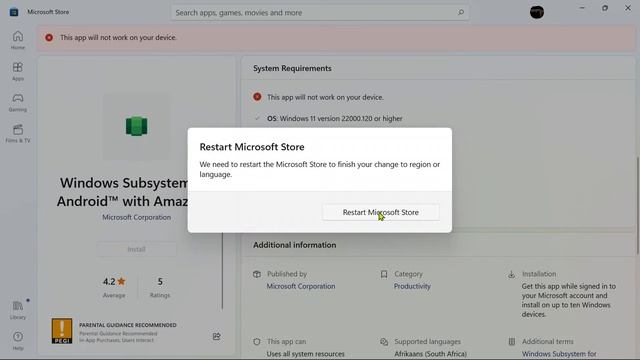Minimize the Microsoft Store window

pos(582,8)
